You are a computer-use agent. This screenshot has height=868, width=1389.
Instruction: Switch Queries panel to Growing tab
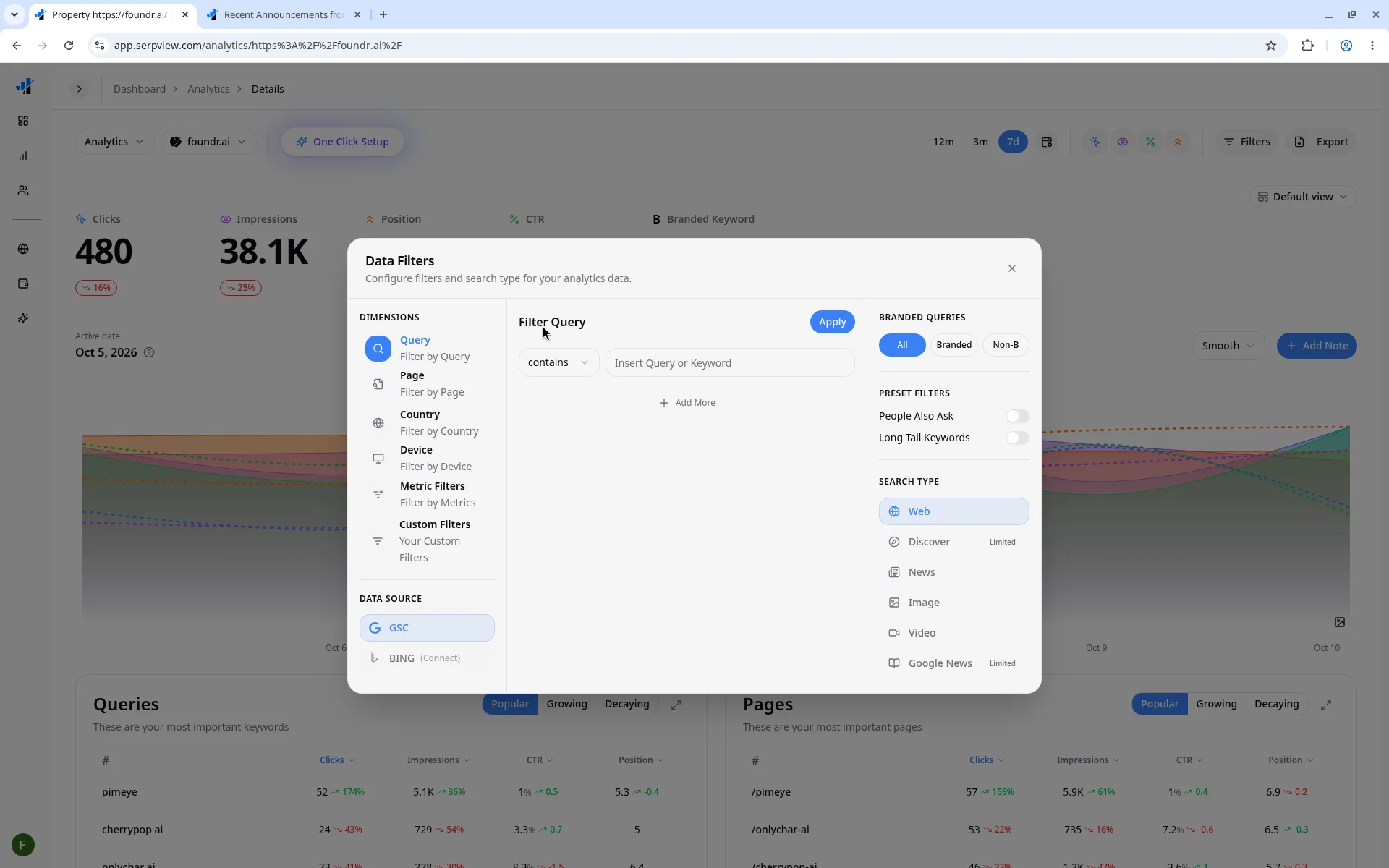click(x=566, y=704)
